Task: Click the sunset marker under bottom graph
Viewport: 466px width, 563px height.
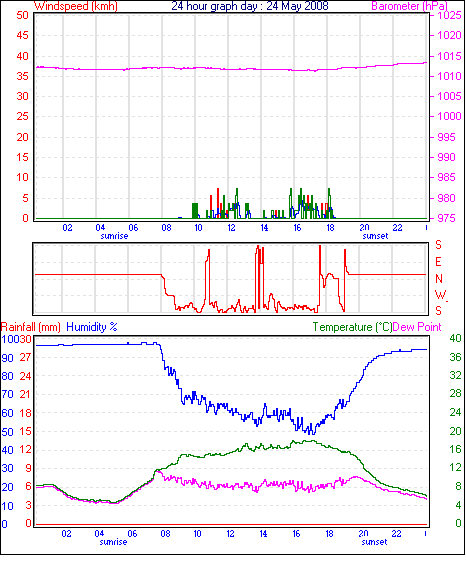Action: coord(374,542)
